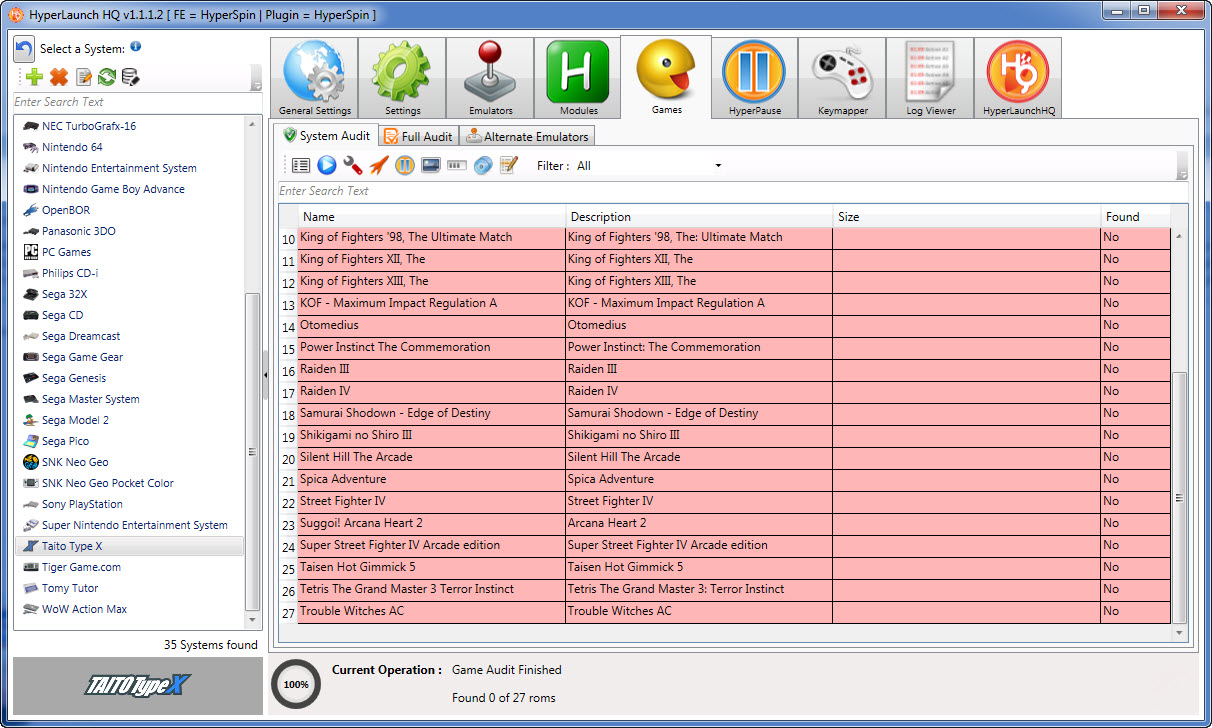Open the Log Viewer tab

pyautogui.click(x=930, y=78)
